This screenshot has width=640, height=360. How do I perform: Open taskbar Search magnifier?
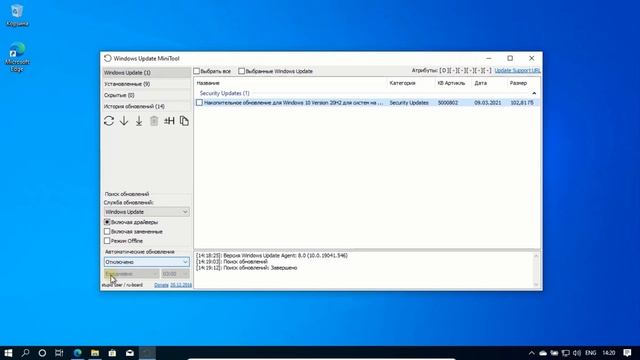[x=25, y=353]
